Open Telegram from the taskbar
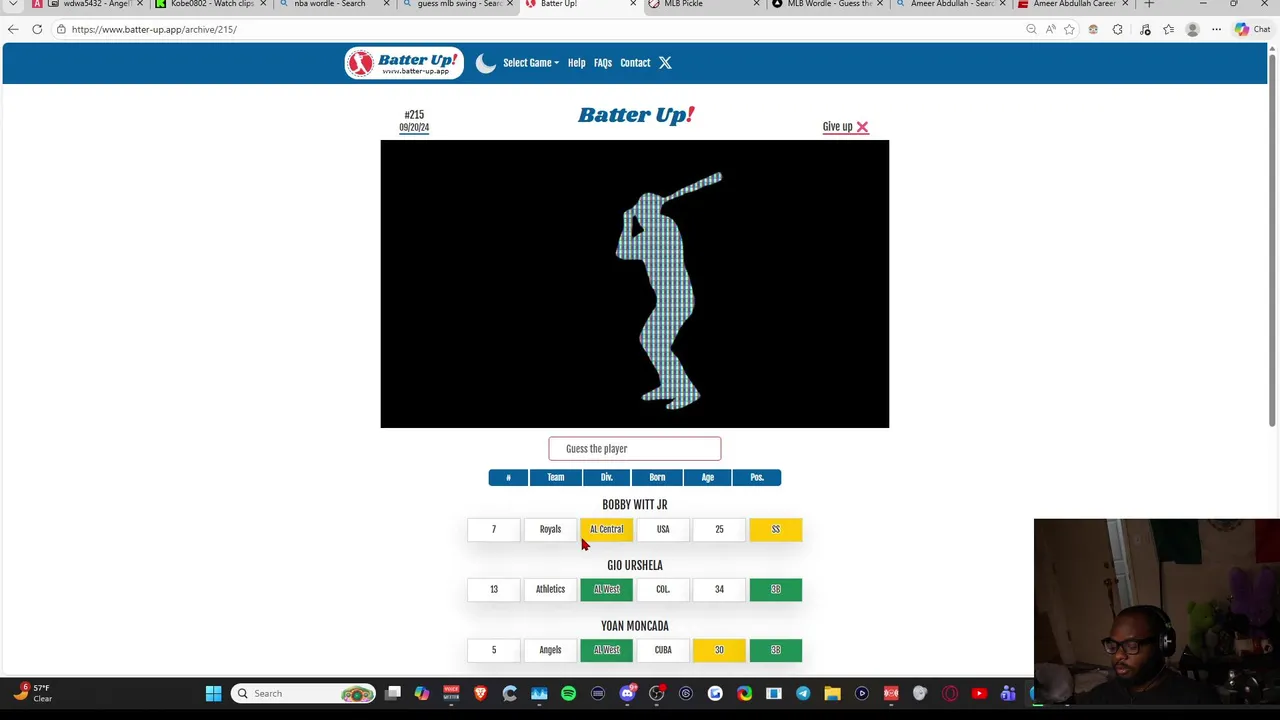Screen dimensions: 1280x720 [803, 694]
